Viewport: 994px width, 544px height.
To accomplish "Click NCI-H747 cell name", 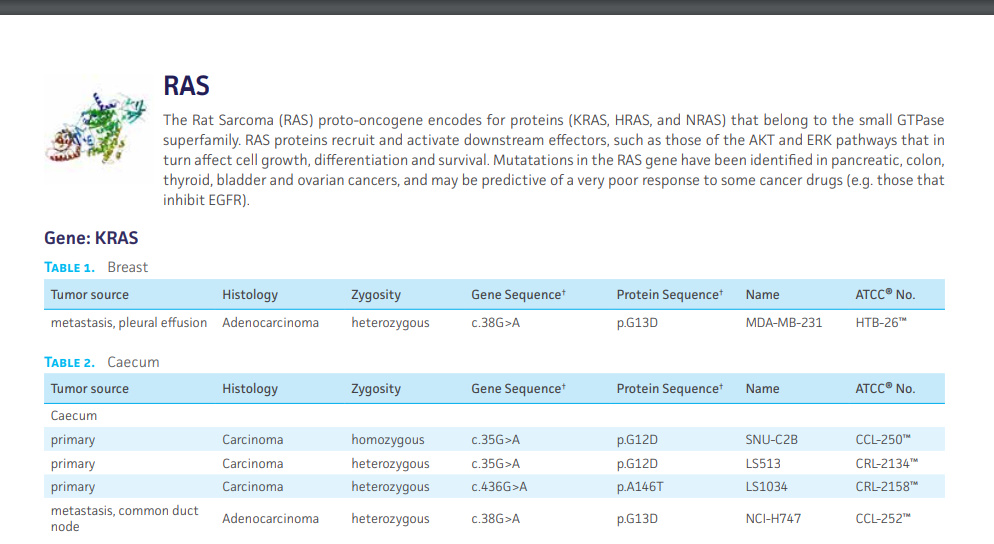I will pyautogui.click(x=773, y=519).
